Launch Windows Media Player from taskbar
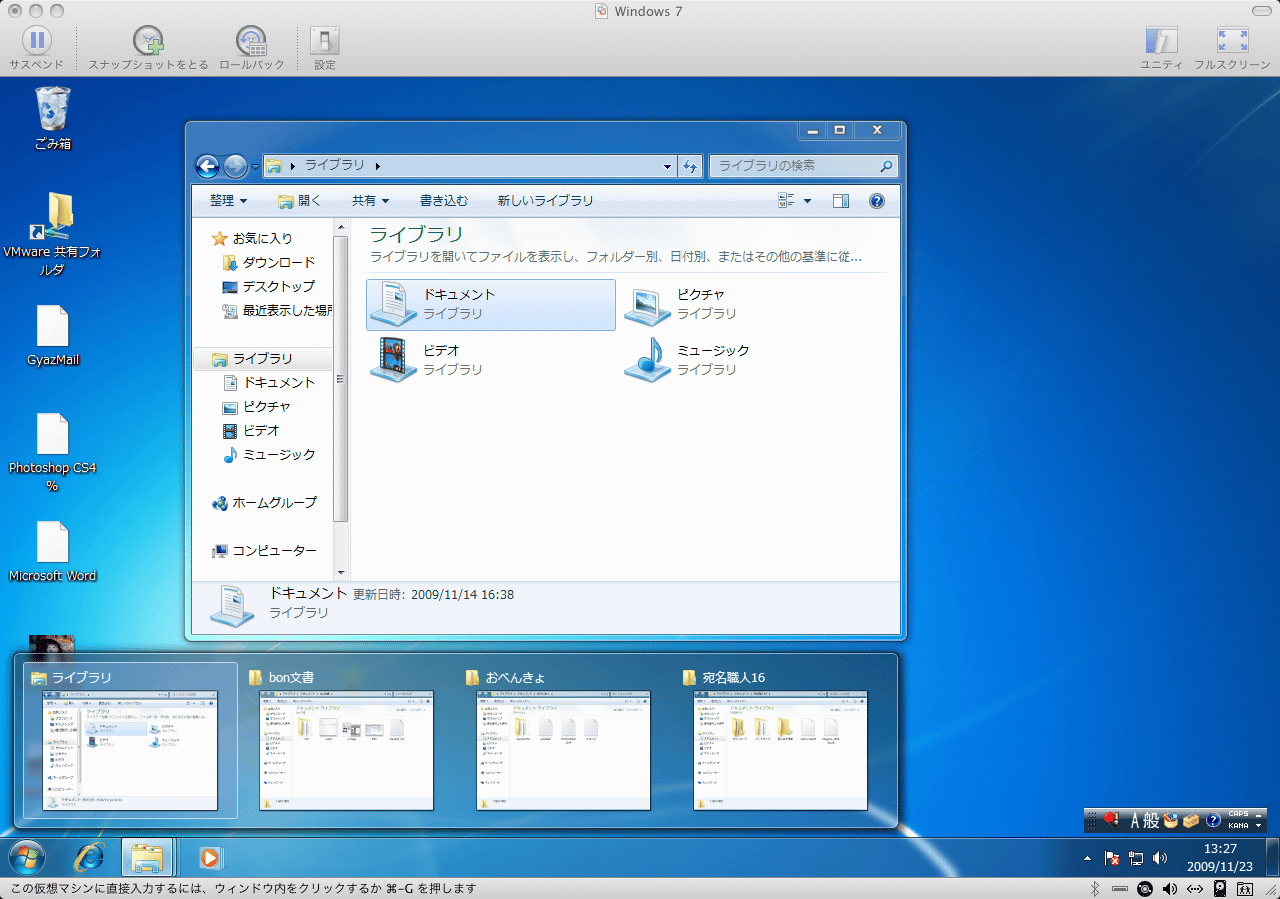The height and width of the screenshot is (899, 1280). coord(210,857)
